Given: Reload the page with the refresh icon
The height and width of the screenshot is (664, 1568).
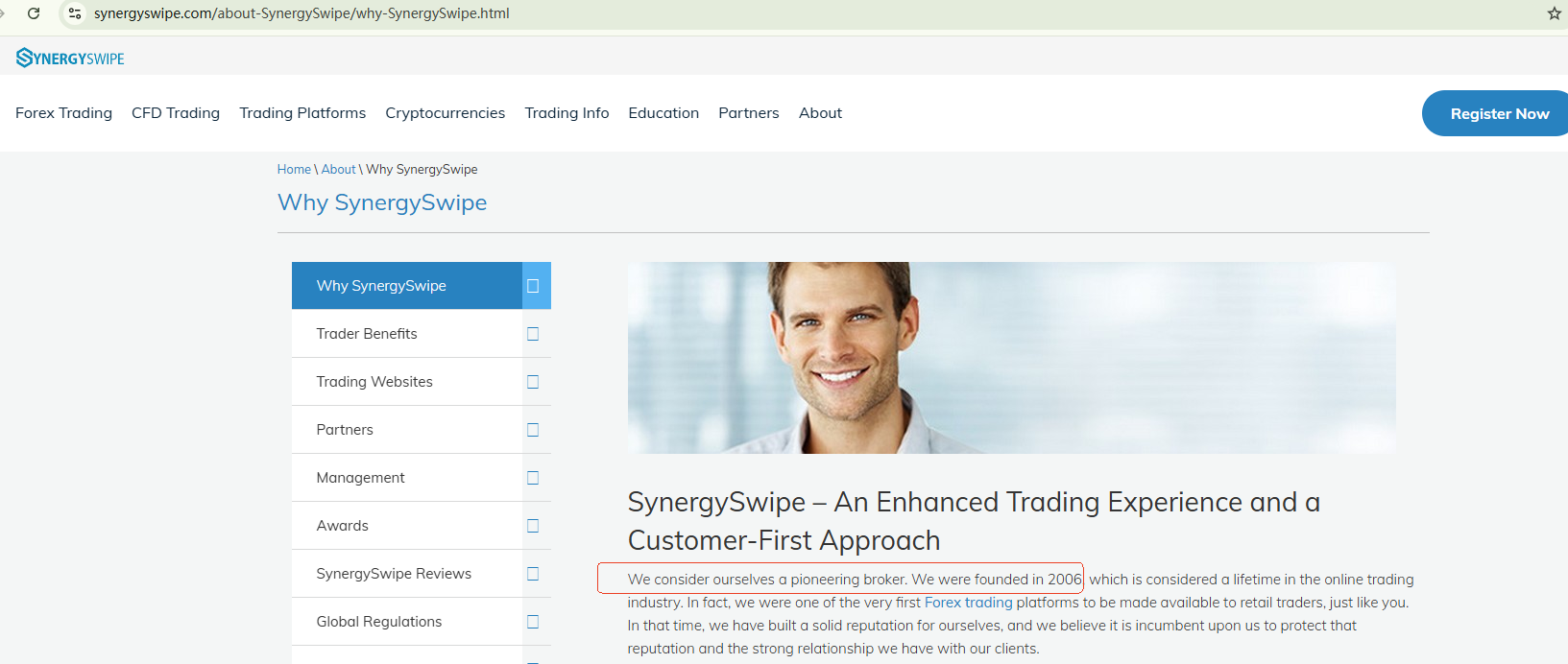Looking at the screenshot, I should coord(34,13).
